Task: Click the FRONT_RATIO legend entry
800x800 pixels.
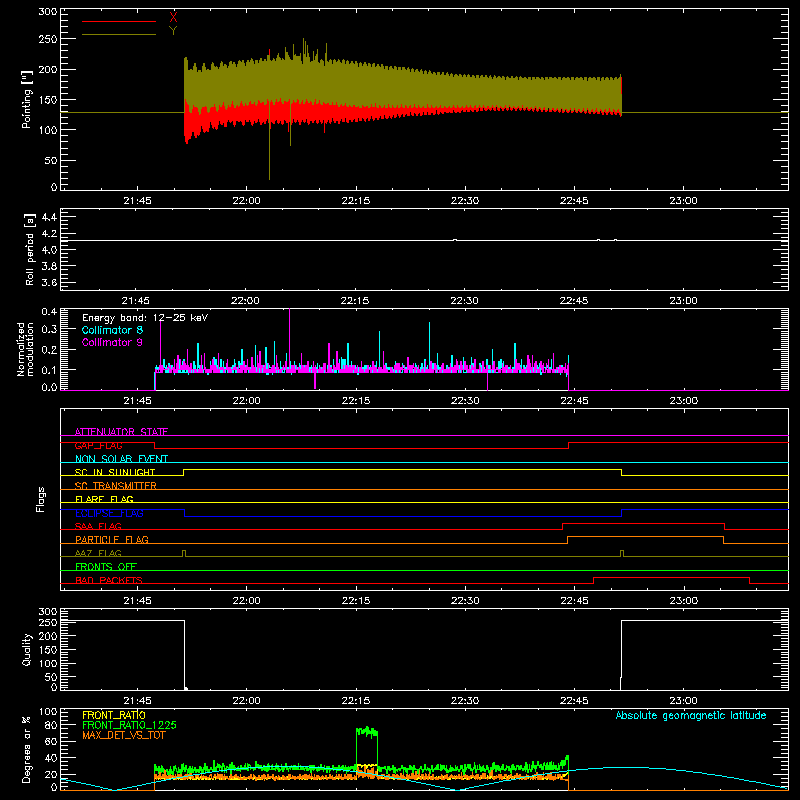Action: pos(114,715)
